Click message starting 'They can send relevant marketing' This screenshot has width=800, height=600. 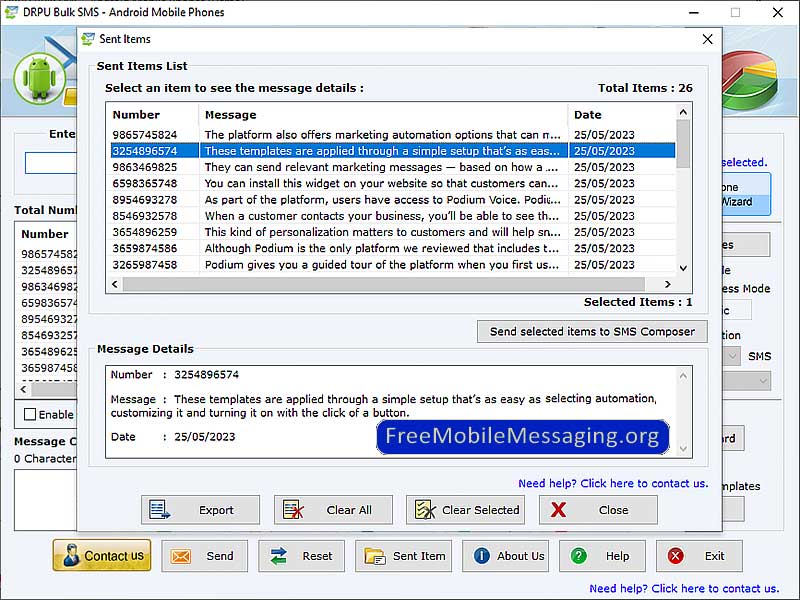point(381,167)
